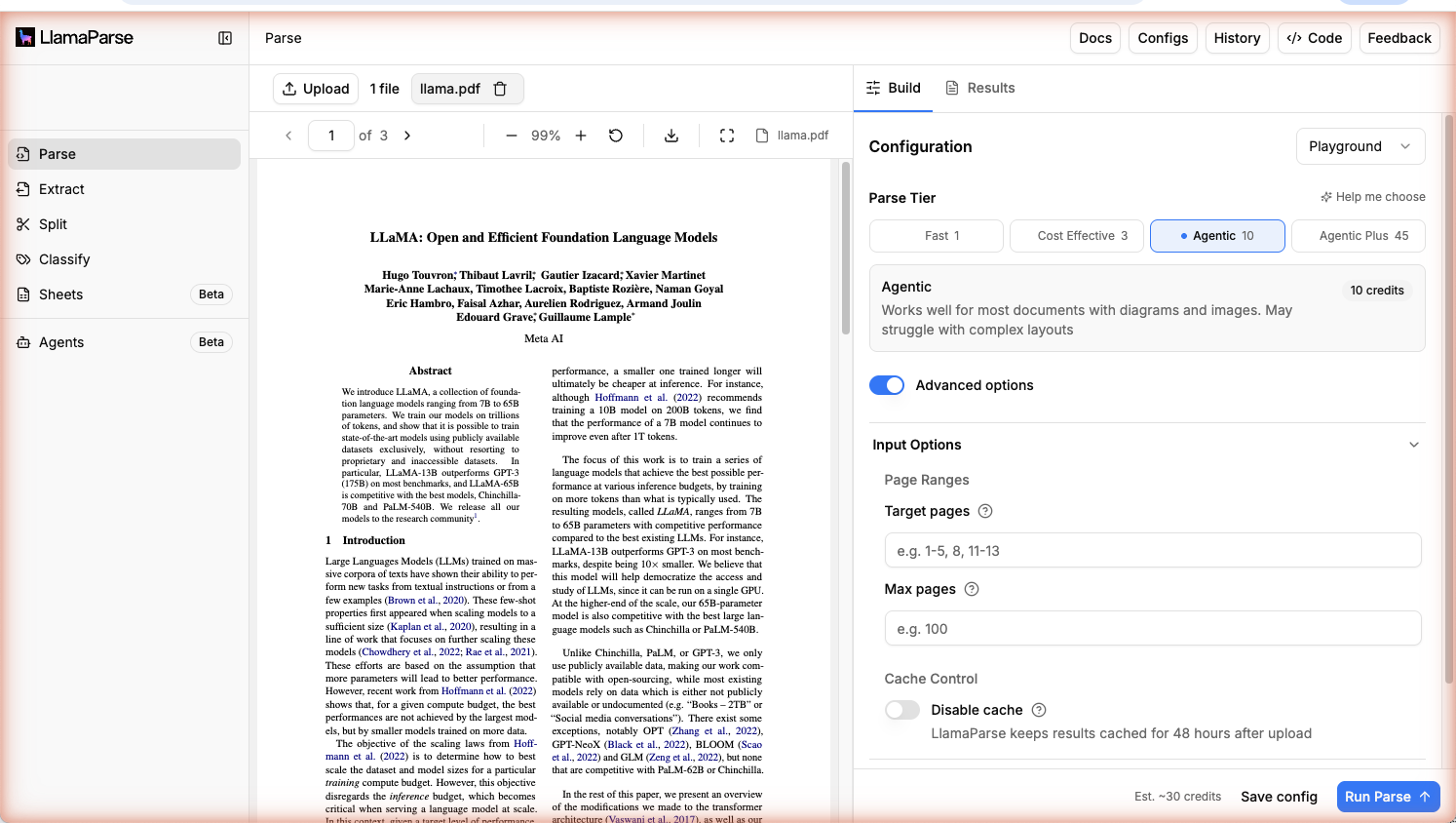The width and height of the screenshot is (1456, 823).
Task: Select the Split tool
Action: [53, 223]
